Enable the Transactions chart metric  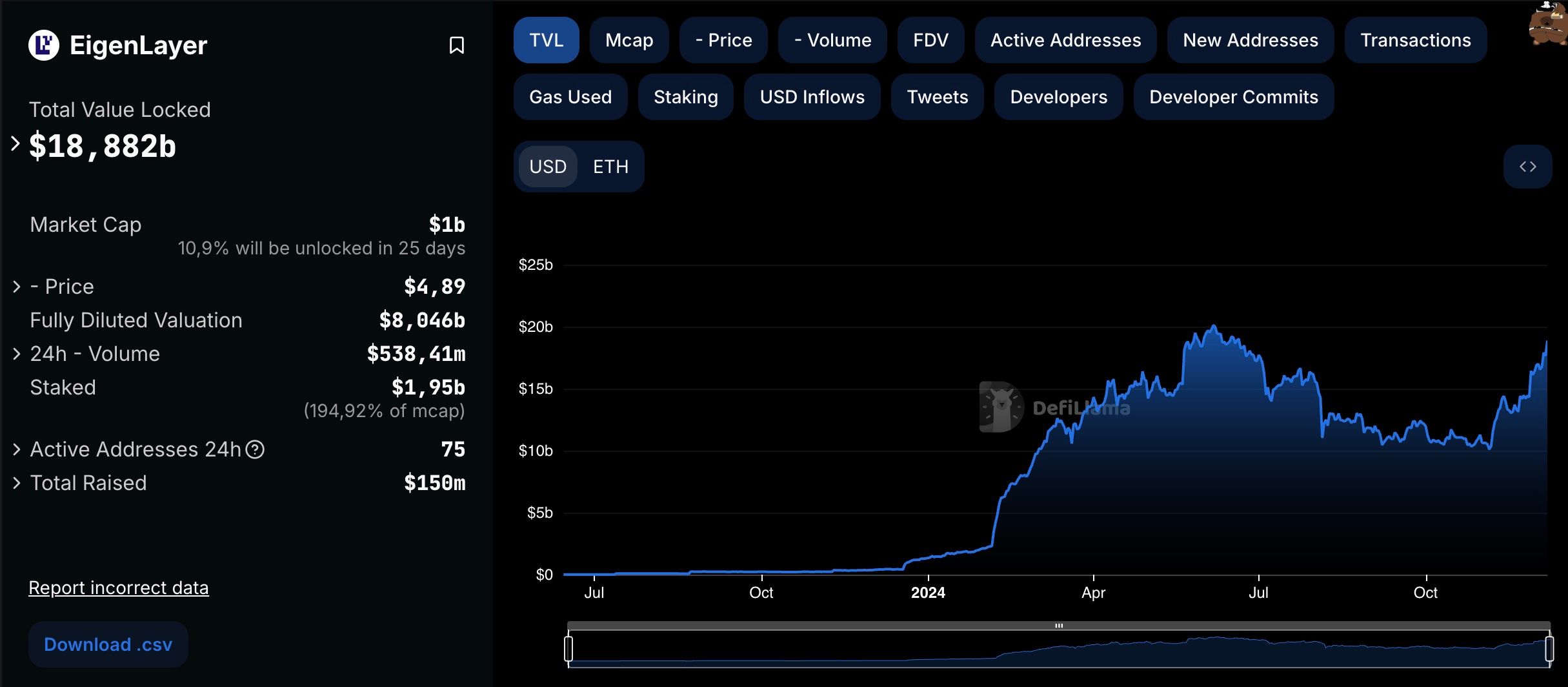(1416, 40)
